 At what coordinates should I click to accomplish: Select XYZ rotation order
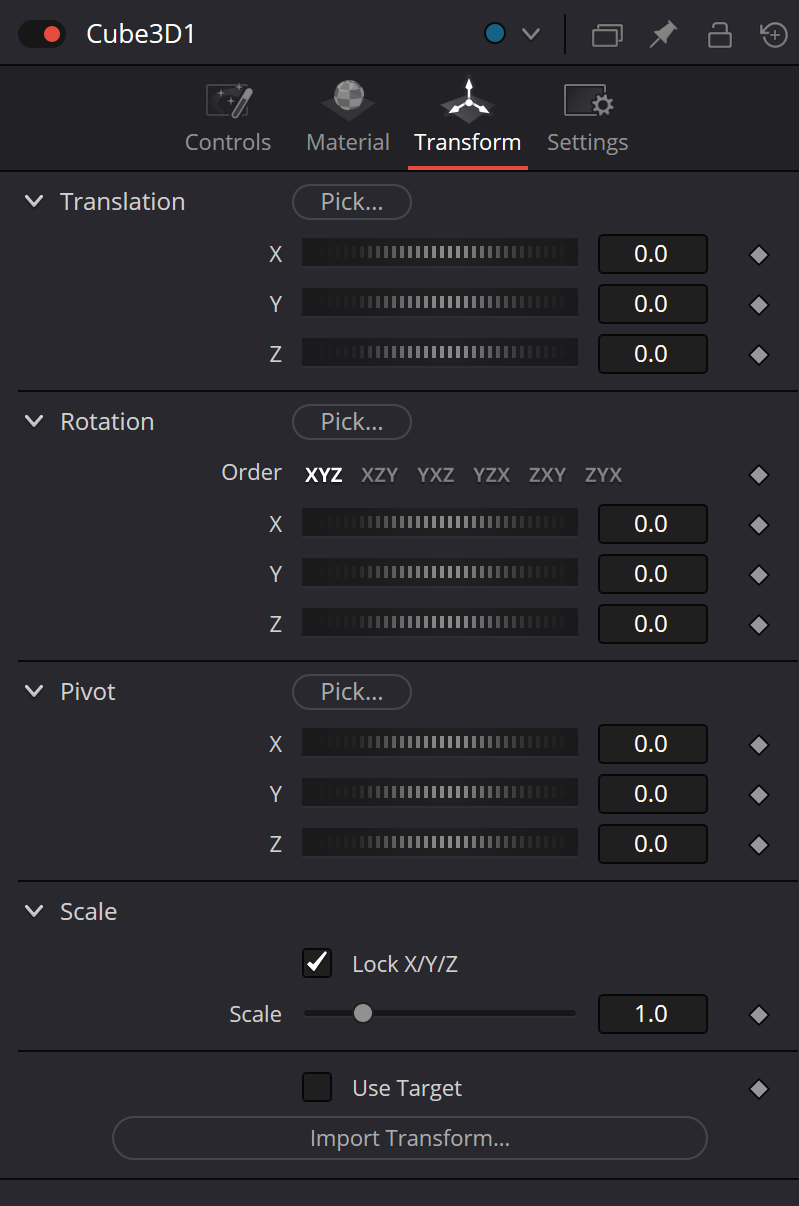point(324,475)
